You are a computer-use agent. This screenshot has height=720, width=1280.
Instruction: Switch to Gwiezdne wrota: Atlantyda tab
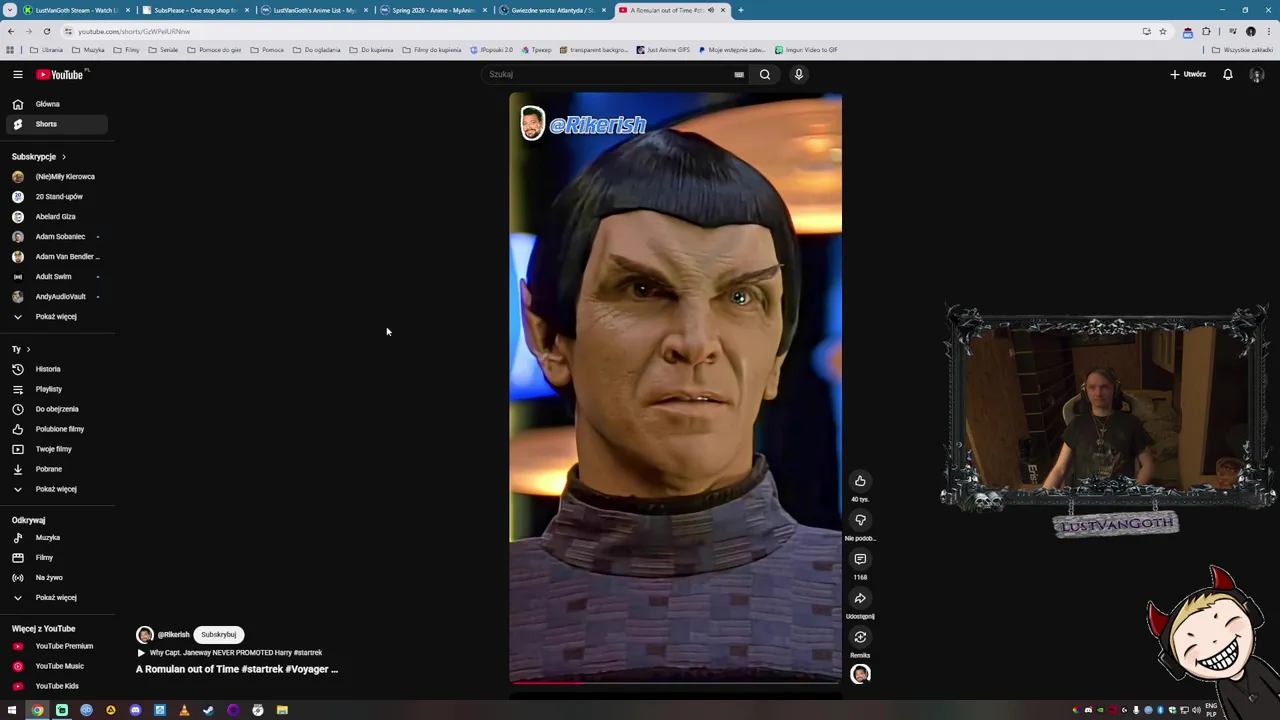point(552,10)
